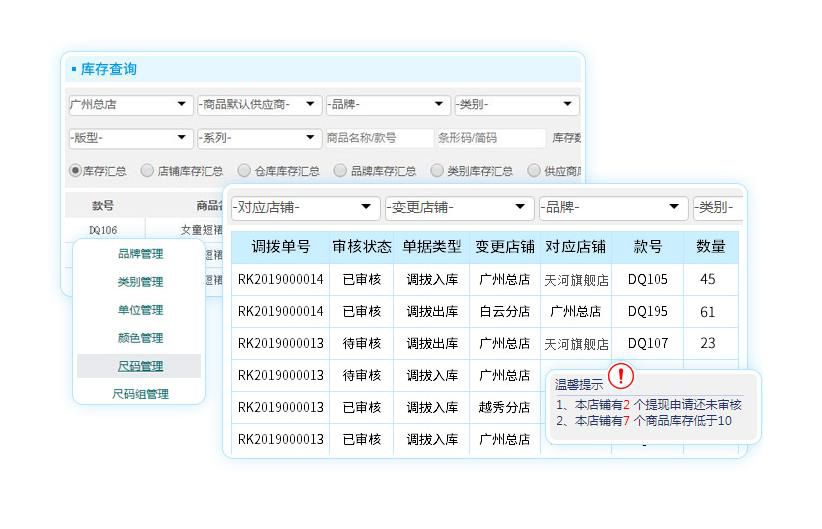This screenshot has width=822, height=529.
Task: Open the 对应店铺 filter dropdown
Action: [x=305, y=208]
